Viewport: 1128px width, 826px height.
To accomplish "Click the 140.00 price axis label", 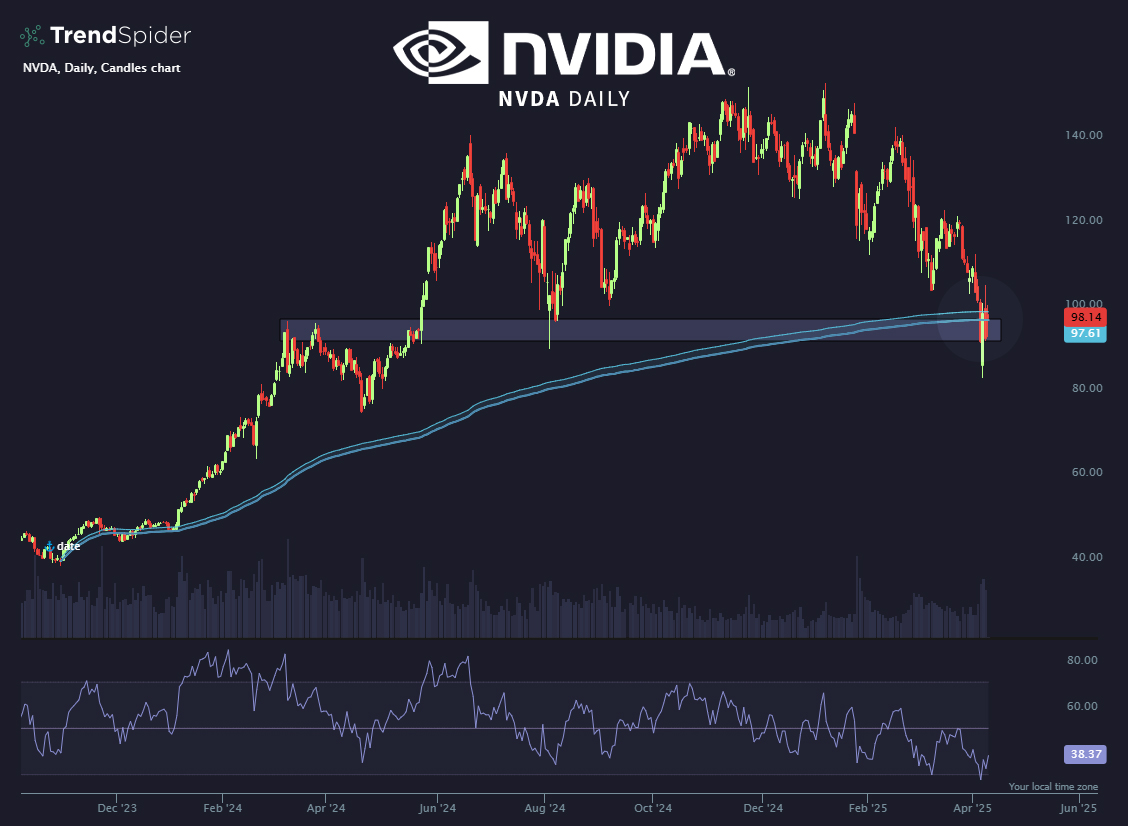I will pyautogui.click(x=1083, y=135).
